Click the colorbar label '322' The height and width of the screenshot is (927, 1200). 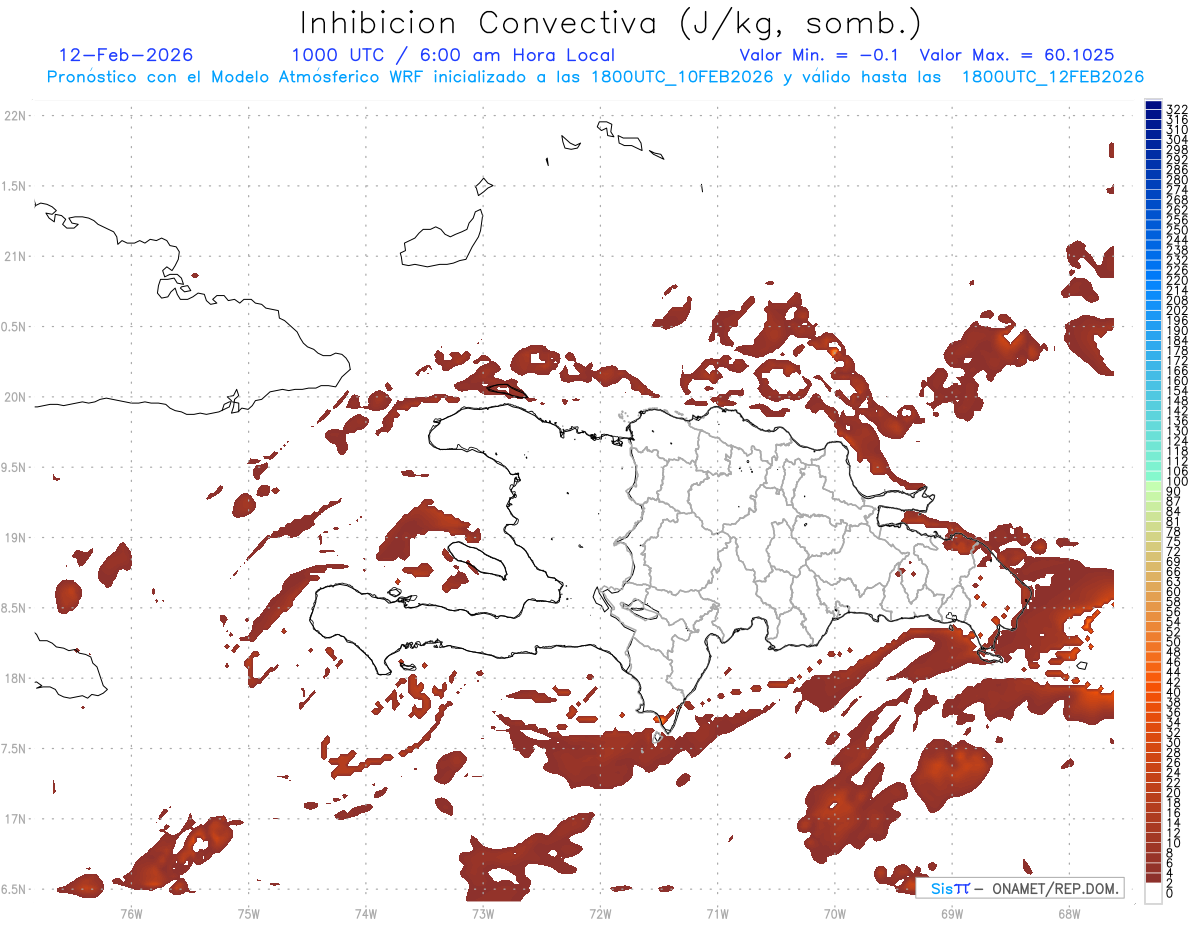click(1176, 108)
